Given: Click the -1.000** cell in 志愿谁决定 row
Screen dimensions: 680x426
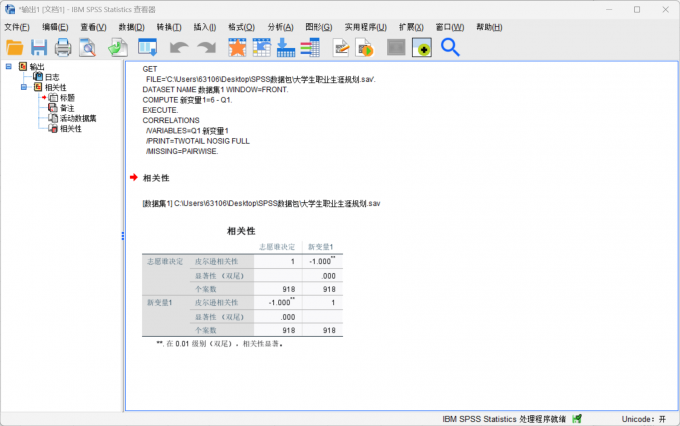Looking at the screenshot, I should coord(322,261).
